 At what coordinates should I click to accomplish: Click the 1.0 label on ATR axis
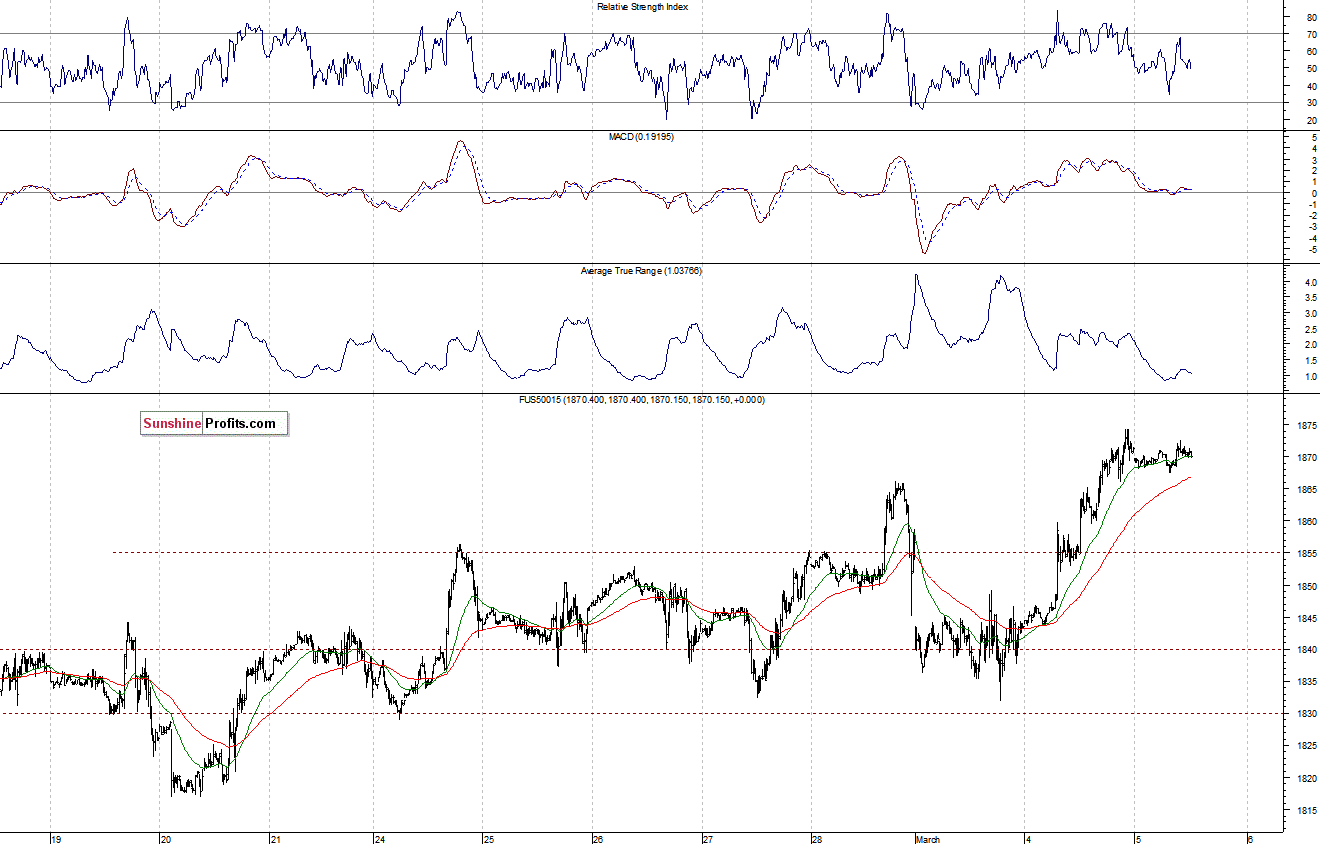tap(1310, 377)
